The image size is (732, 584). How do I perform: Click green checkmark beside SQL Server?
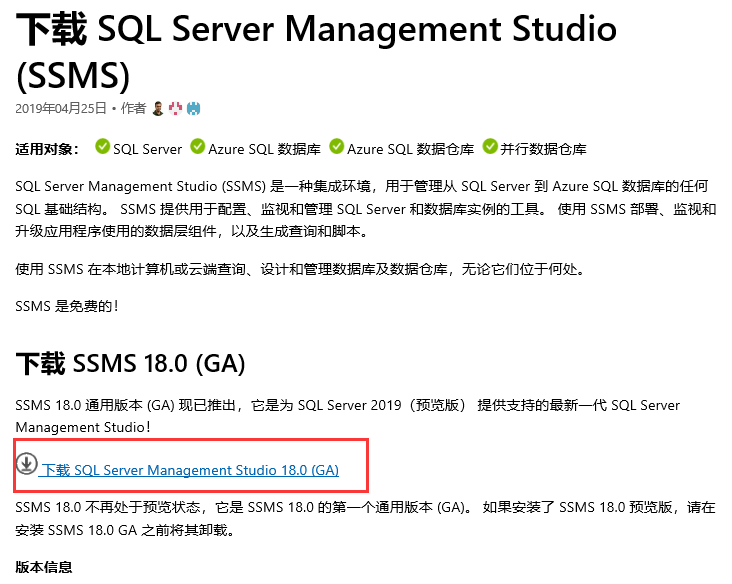[x=102, y=146]
